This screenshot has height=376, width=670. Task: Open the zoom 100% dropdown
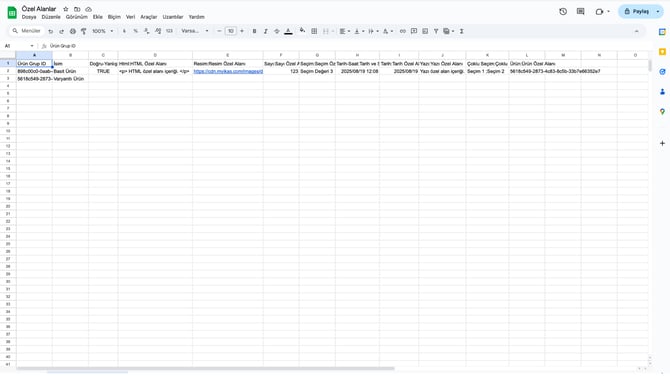103,31
